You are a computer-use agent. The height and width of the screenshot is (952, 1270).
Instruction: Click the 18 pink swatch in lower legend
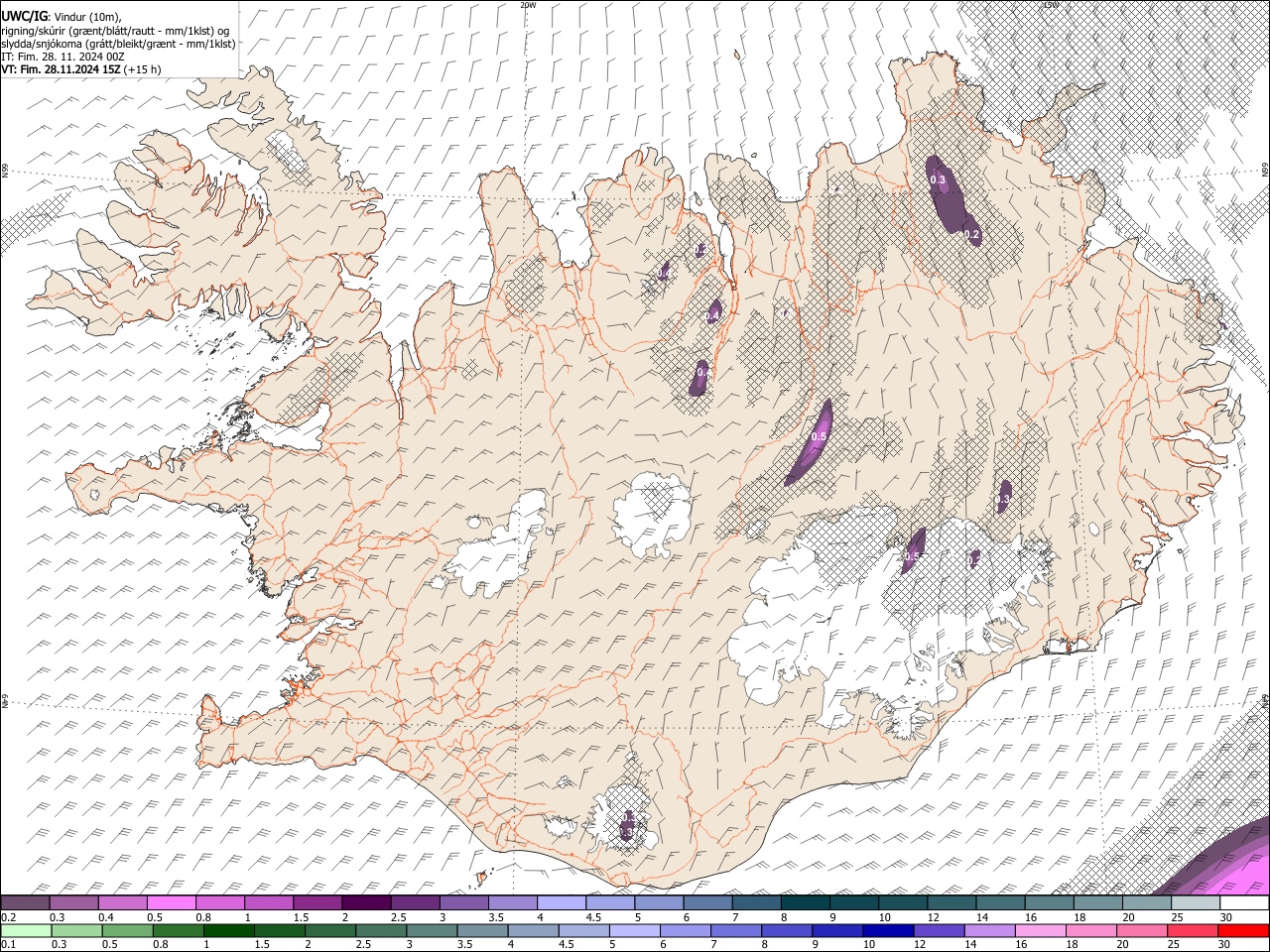[1089, 930]
